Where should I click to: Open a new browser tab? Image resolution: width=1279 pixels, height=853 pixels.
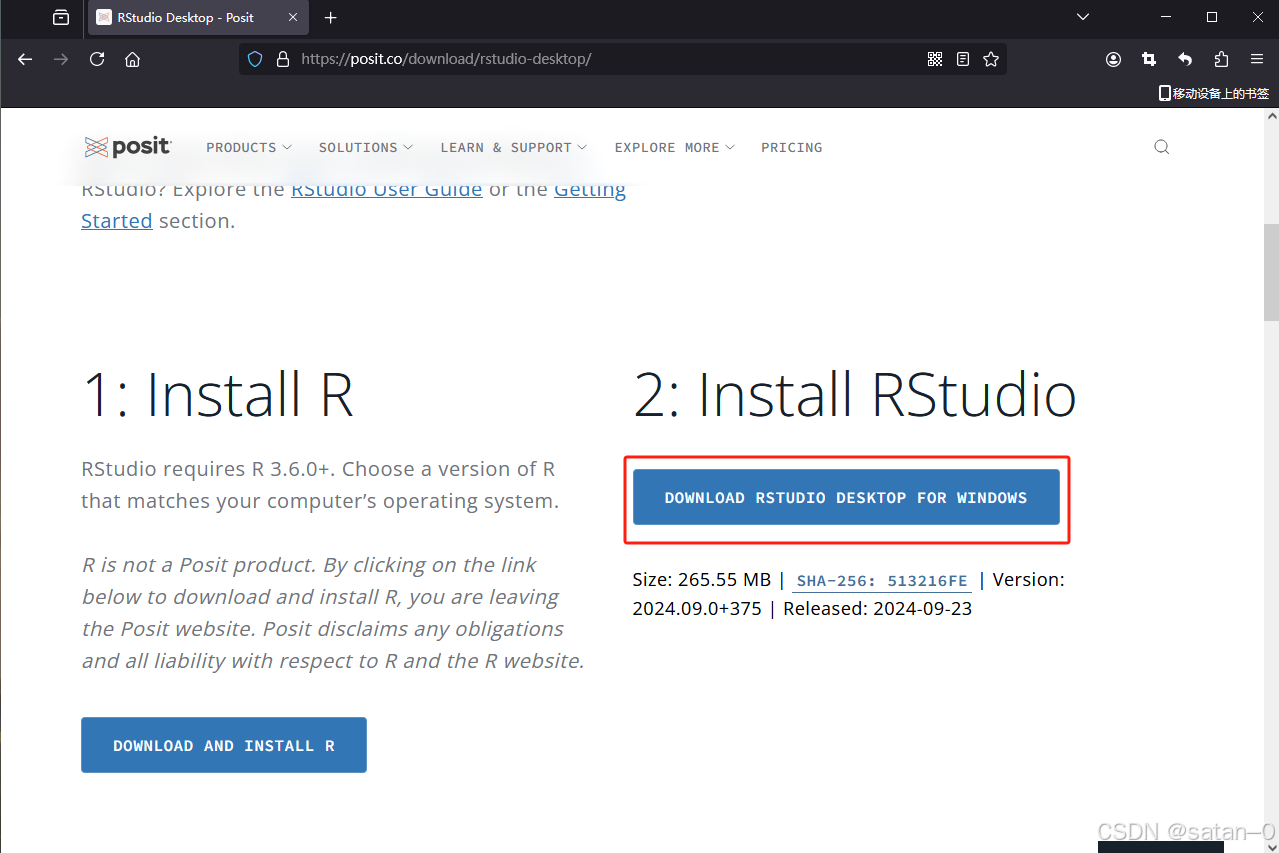click(331, 17)
